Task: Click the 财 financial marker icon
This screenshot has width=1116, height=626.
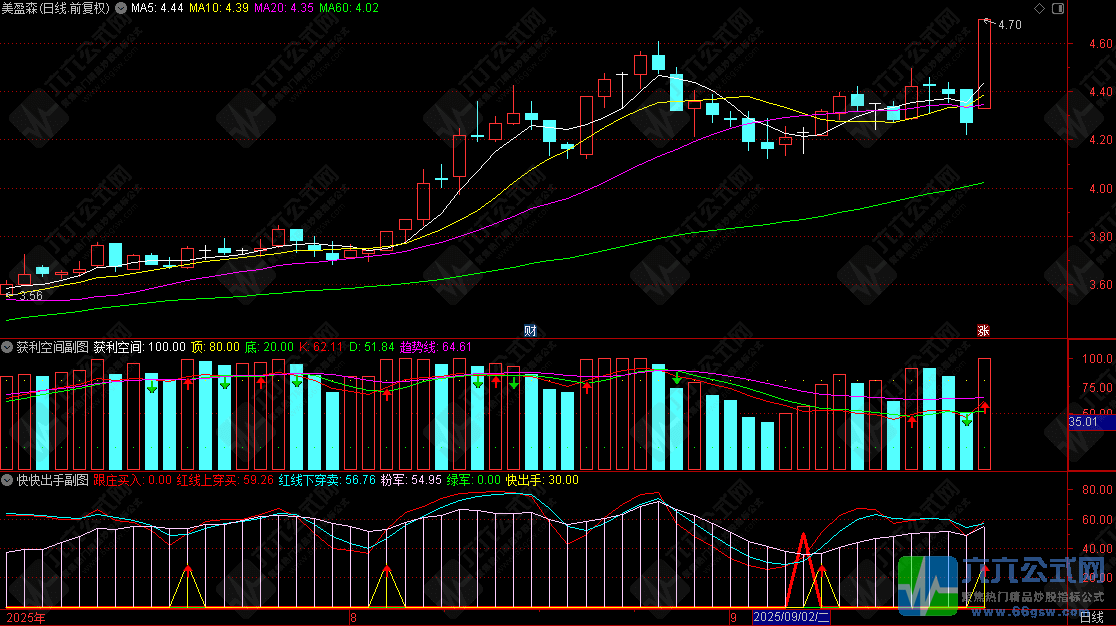Action: click(530, 331)
